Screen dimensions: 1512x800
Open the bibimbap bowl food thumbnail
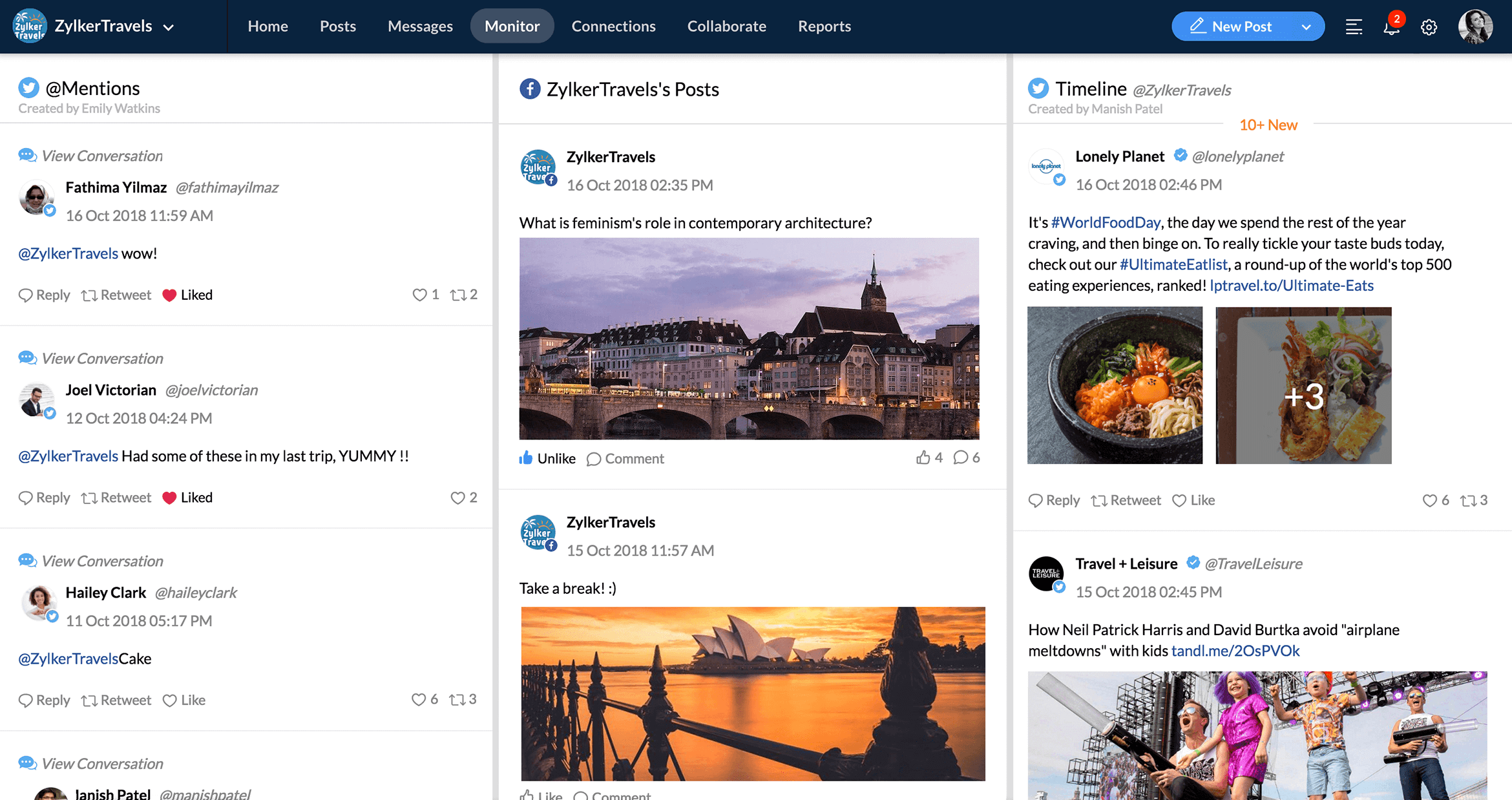1115,385
